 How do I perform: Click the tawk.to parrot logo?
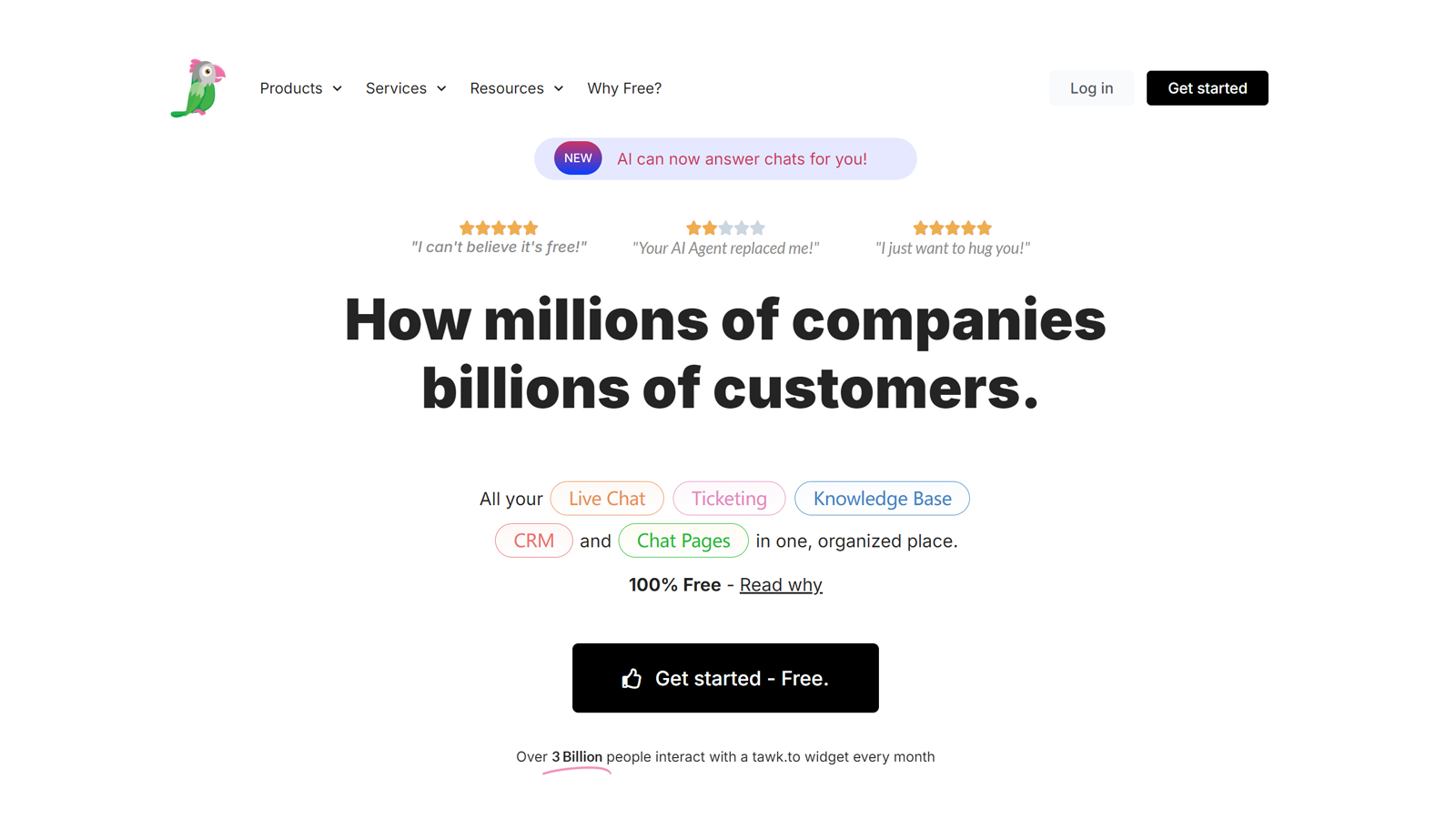(198, 88)
